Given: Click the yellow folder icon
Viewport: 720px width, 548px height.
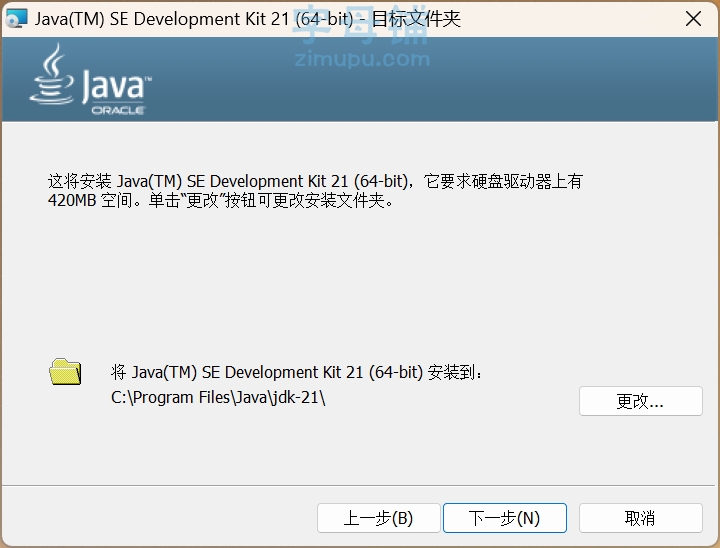Looking at the screenshot, I should 65,372.
